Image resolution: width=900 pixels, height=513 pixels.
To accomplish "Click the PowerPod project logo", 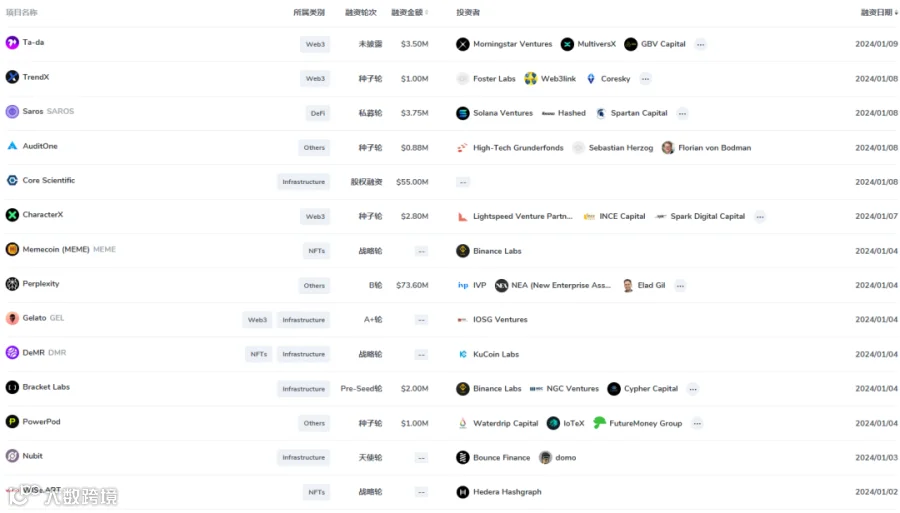I will 12,422.
